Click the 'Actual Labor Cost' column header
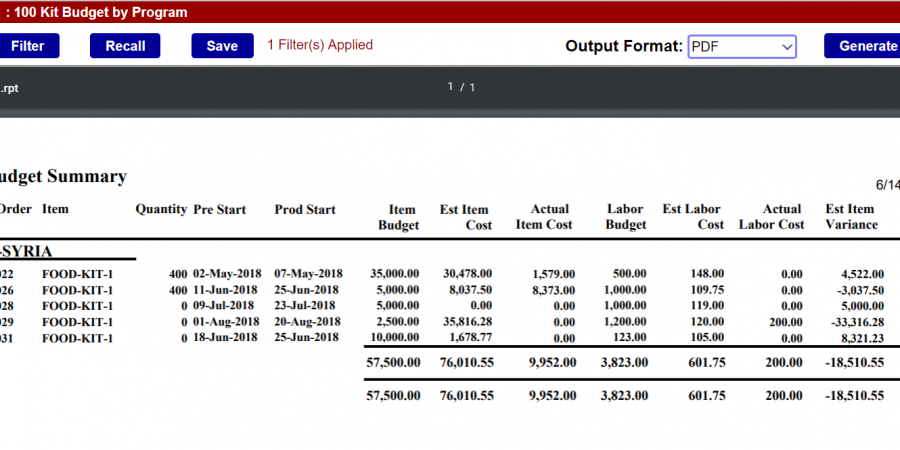This screenshot has width=900, height=450. click(771, 217)
